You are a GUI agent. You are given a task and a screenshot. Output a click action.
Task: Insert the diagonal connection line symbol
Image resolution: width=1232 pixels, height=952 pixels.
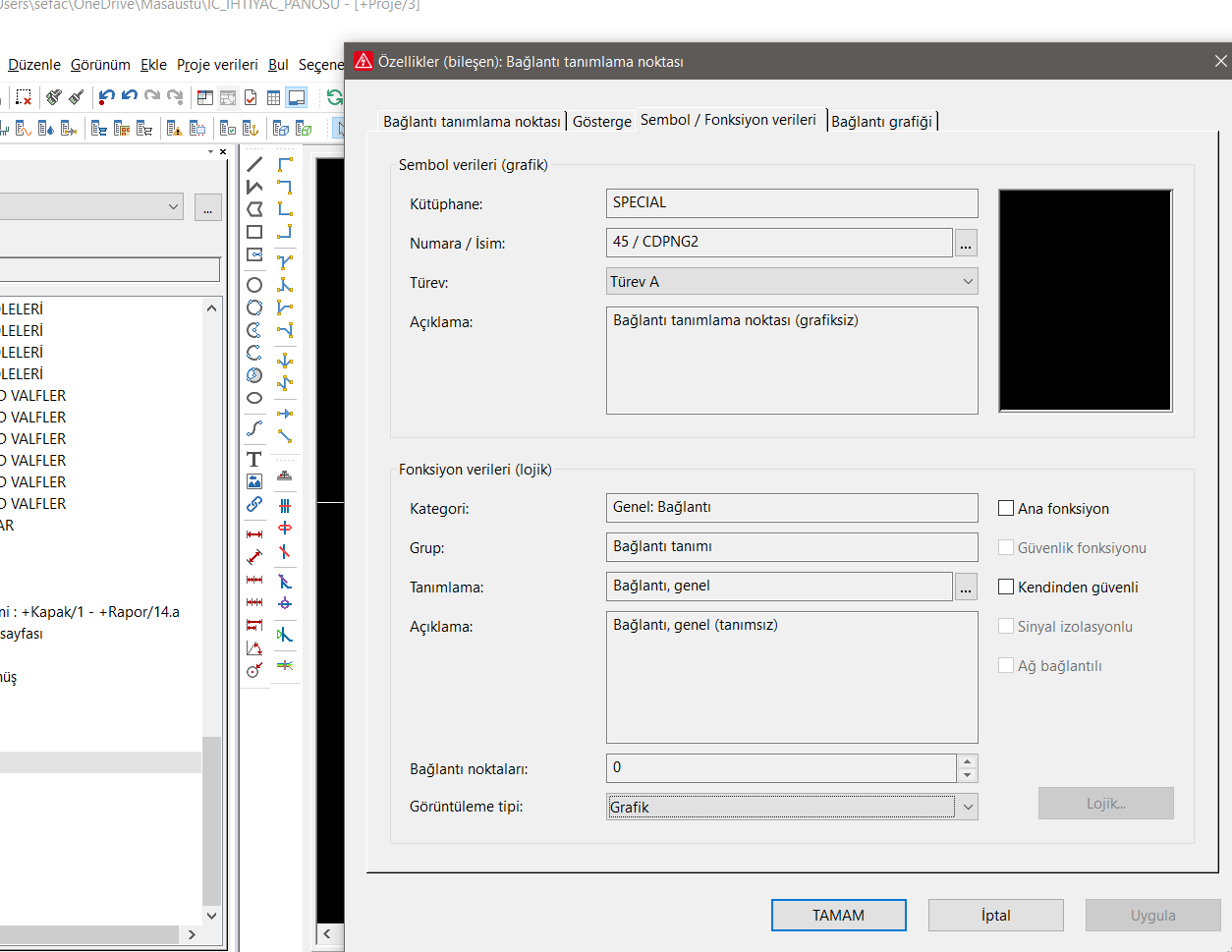tap(285, 436)
